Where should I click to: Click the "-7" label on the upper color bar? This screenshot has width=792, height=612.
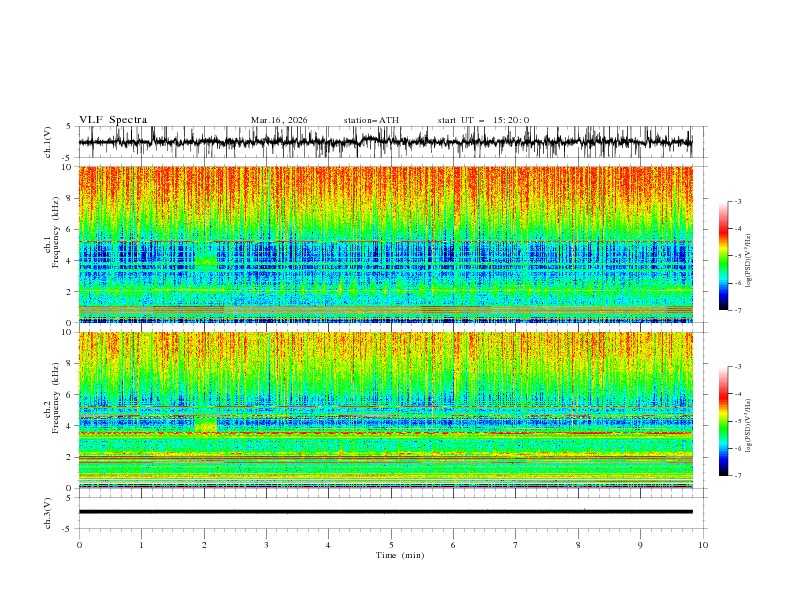coord(737,310)
